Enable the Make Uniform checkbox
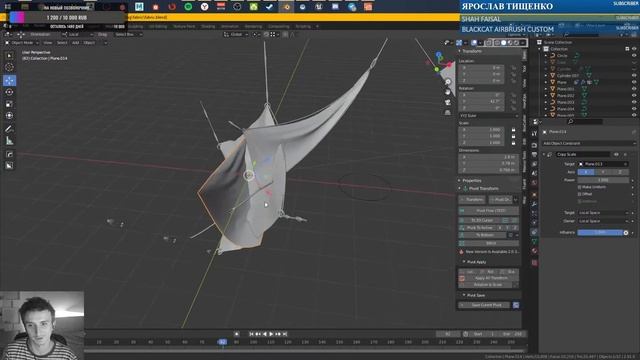The image size is (640, 360). click(x=580, y=187)
